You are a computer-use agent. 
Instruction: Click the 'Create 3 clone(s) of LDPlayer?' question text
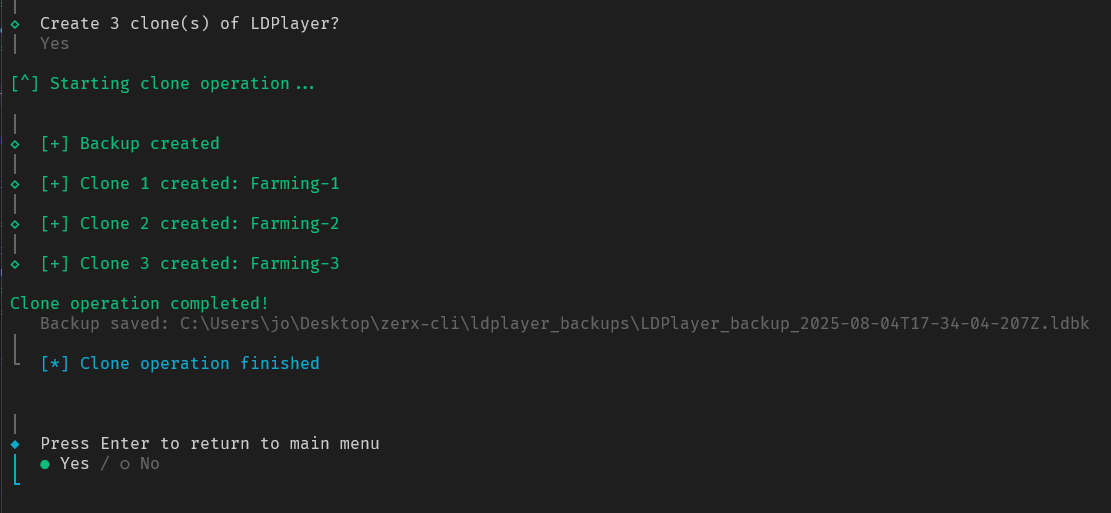(190, 24)
